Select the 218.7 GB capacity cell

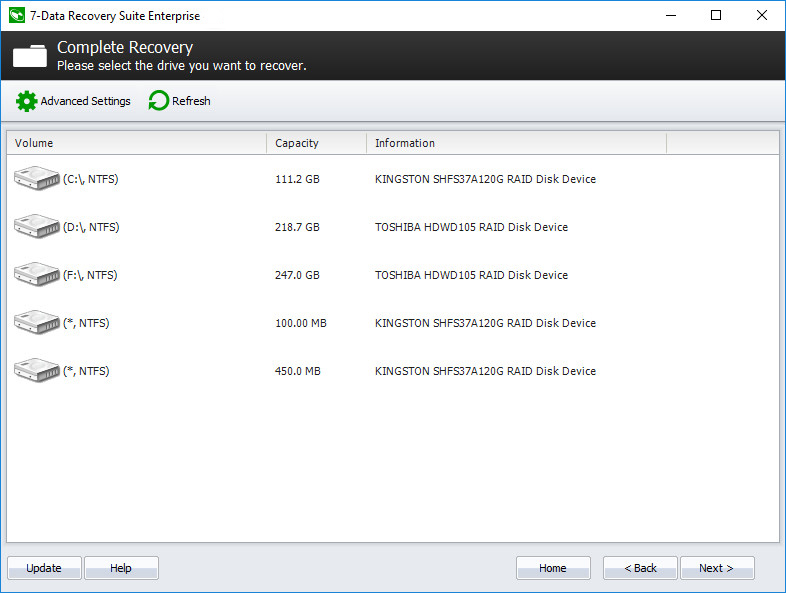coord(297,227)
